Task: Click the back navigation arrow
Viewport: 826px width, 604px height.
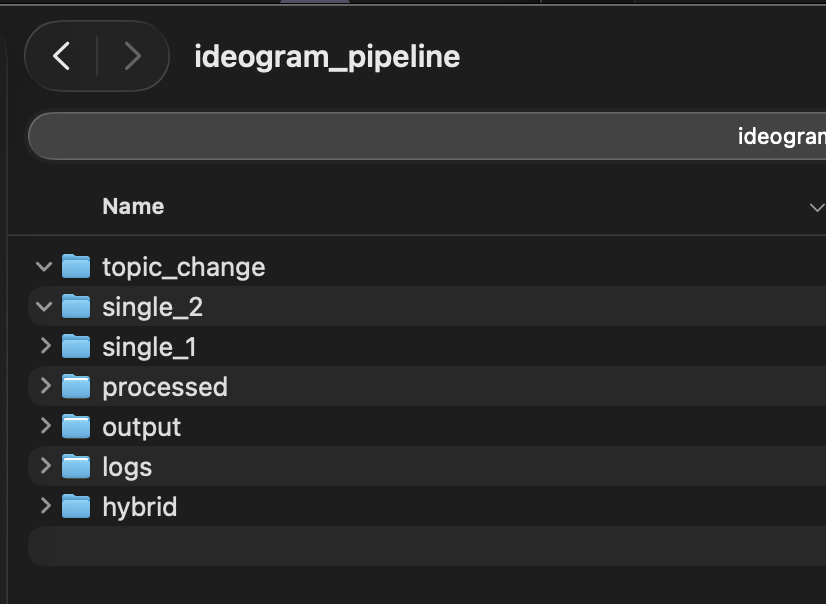Action: coord(61,56)
